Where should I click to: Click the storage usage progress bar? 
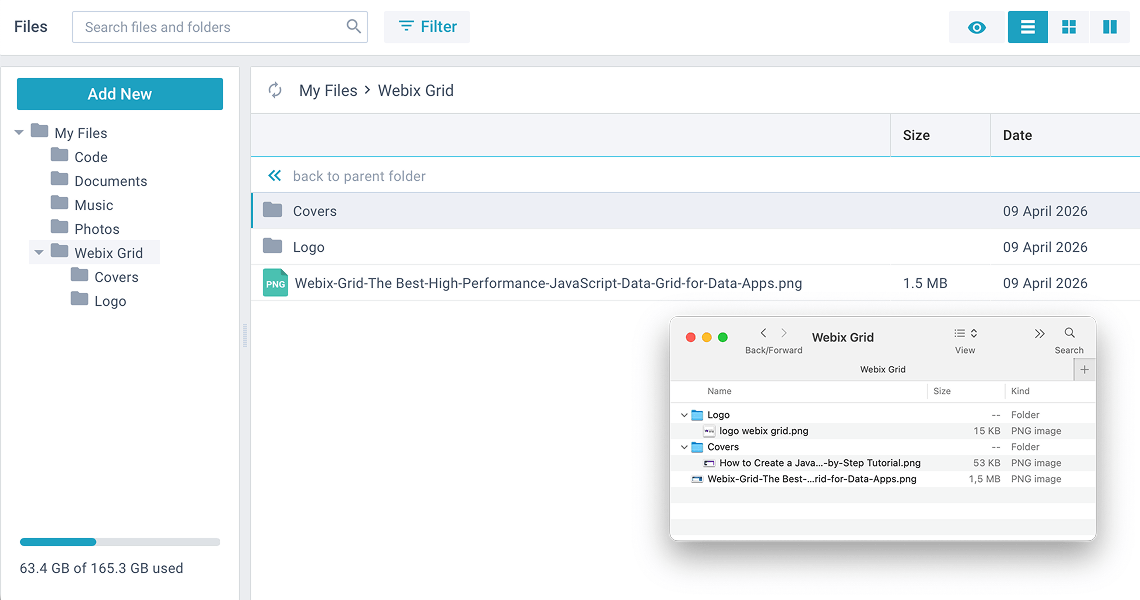click(x=120, y=542)
